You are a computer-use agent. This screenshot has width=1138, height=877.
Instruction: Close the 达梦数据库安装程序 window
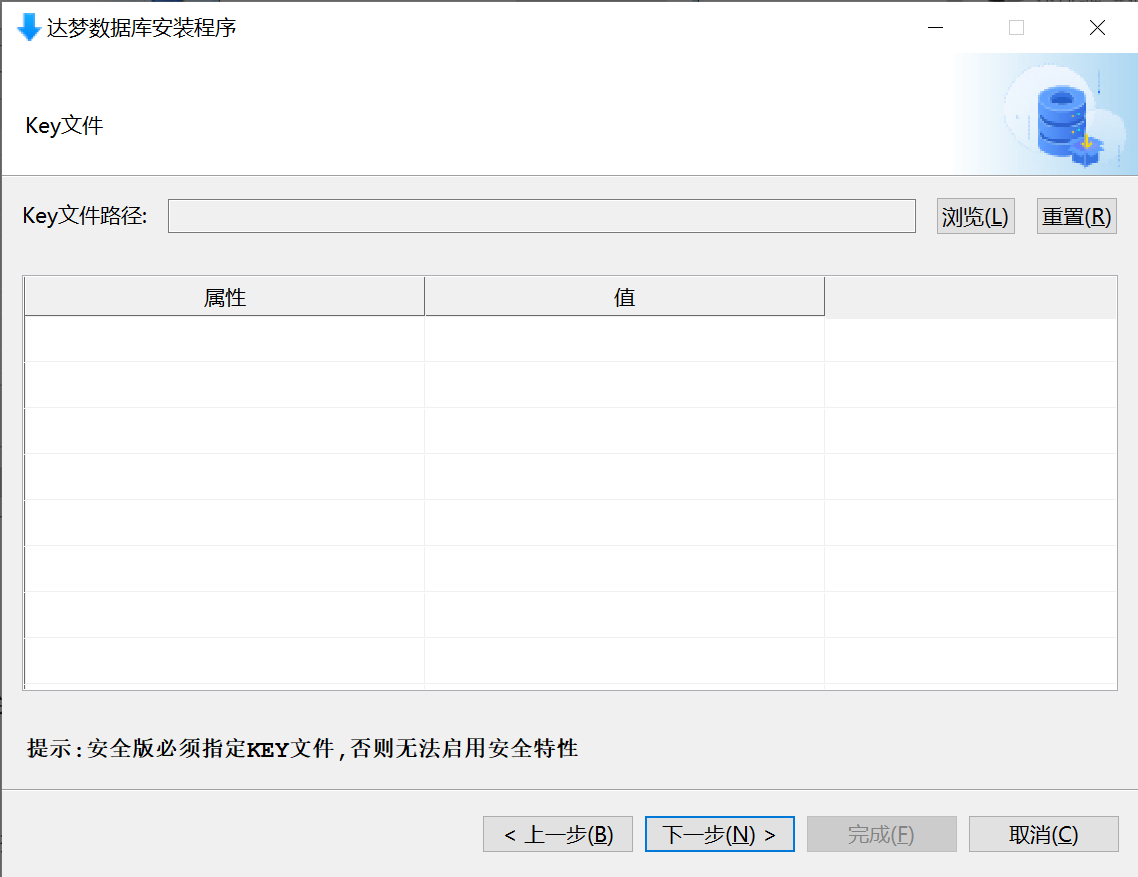pyautogui.click(x=1097, y=28)
